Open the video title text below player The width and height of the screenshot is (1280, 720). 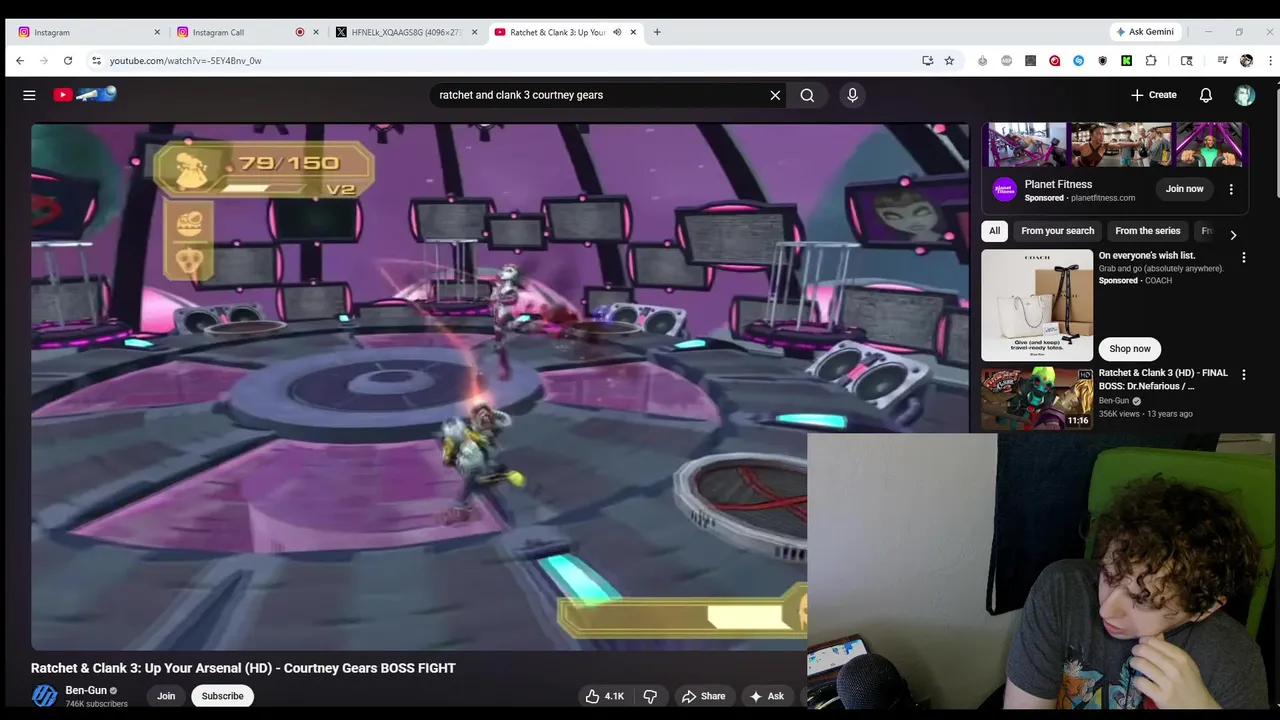[243, 668]
